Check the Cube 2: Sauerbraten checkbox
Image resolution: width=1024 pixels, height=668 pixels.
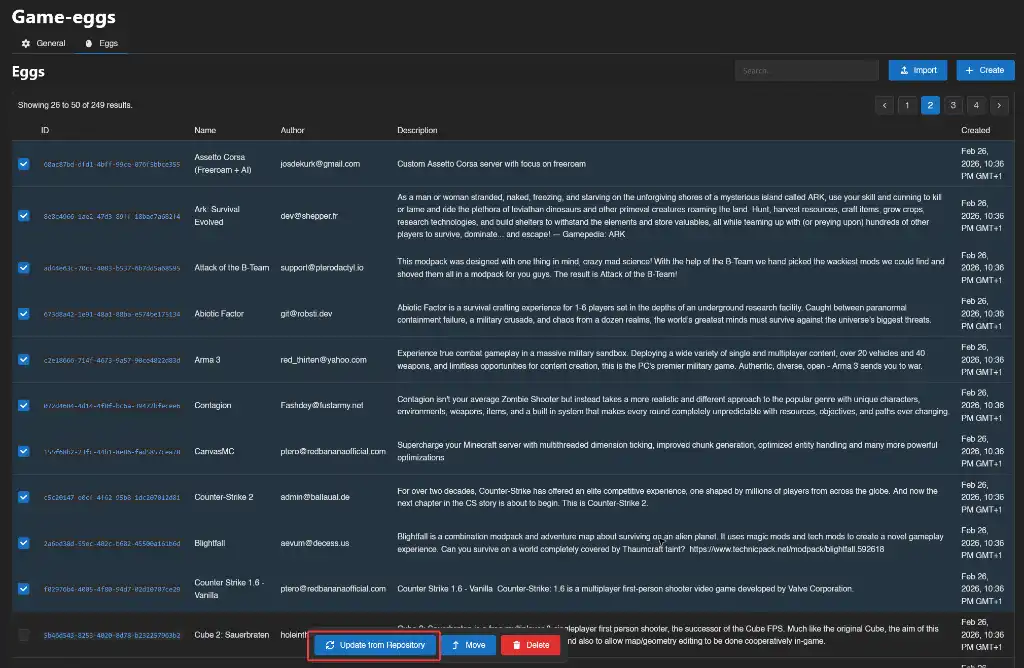coord(24,635)
